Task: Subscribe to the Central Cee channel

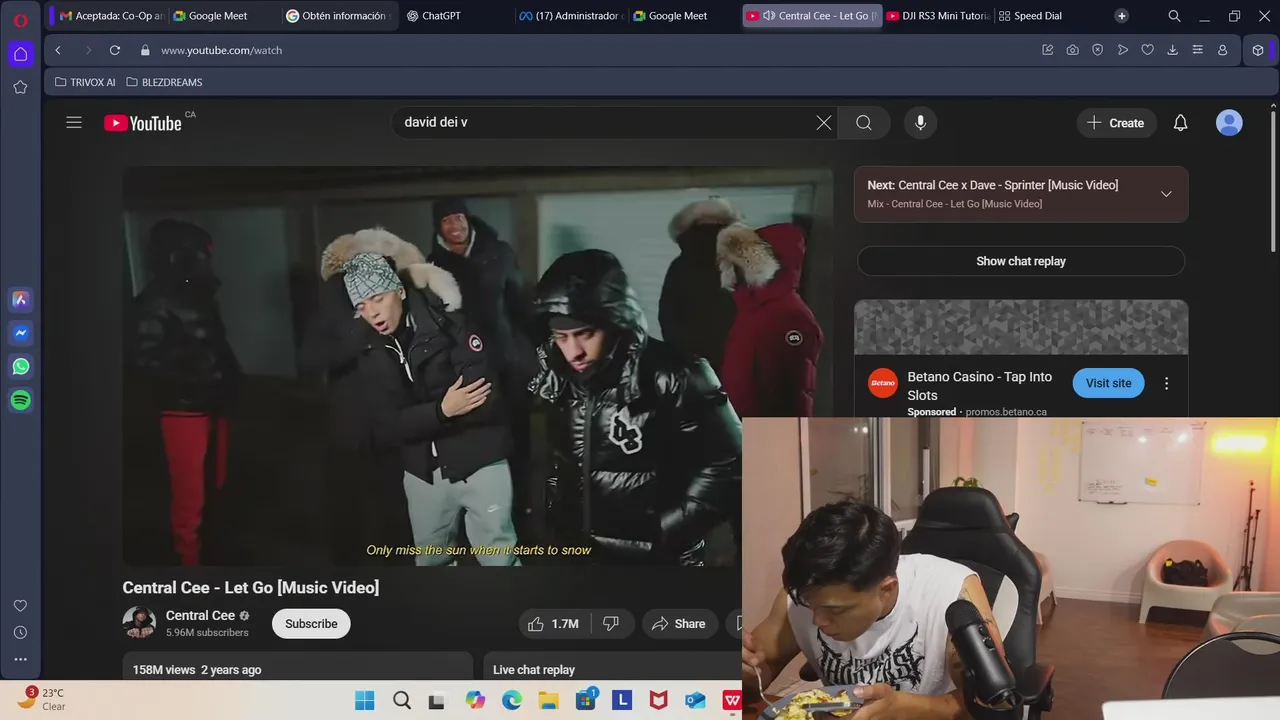Action: pyautogui.click(x=311, y=623)
